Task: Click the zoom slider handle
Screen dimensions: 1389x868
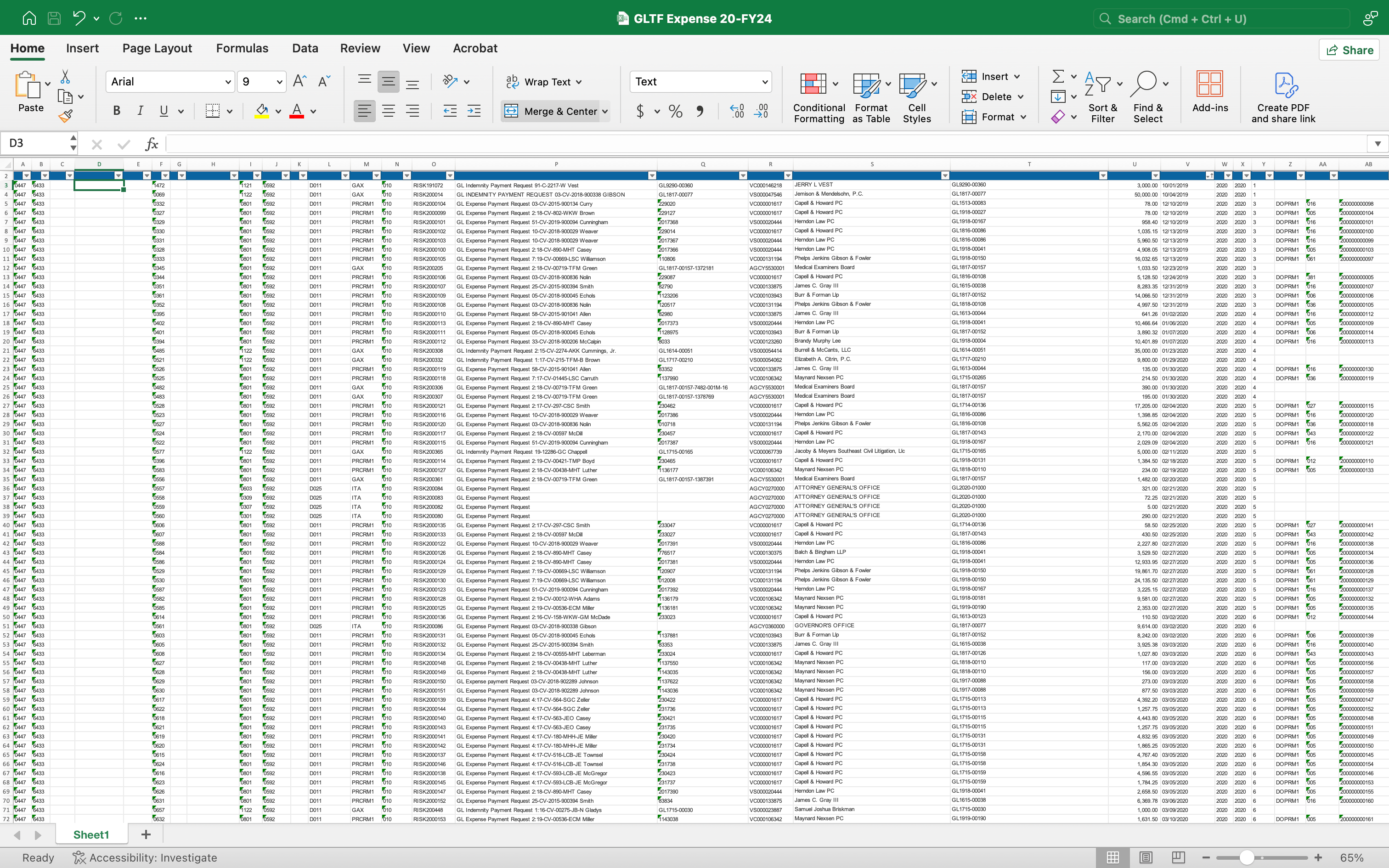Action: click(x=1246, y=858)
